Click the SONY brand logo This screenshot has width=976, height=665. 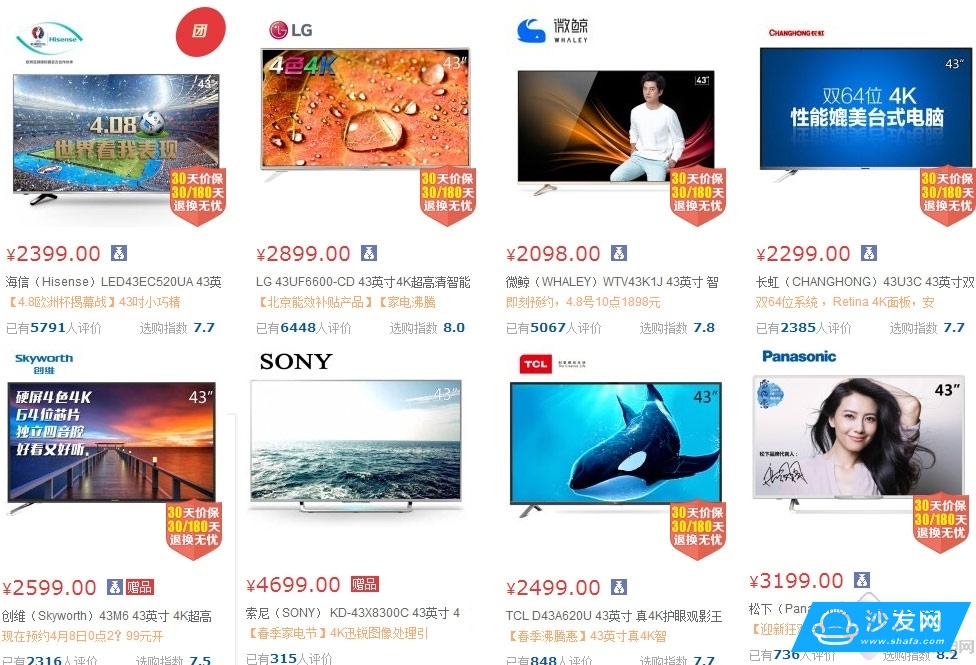pyautogui.click(x=296, y=362)
